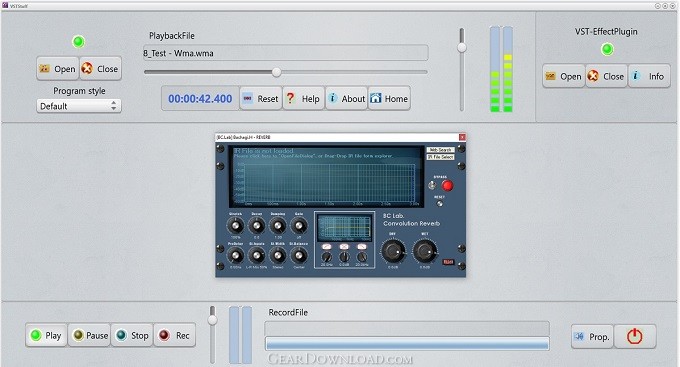The image size is (680, 367).
Task: Click the Play button with green light
Action: point(46,335)
